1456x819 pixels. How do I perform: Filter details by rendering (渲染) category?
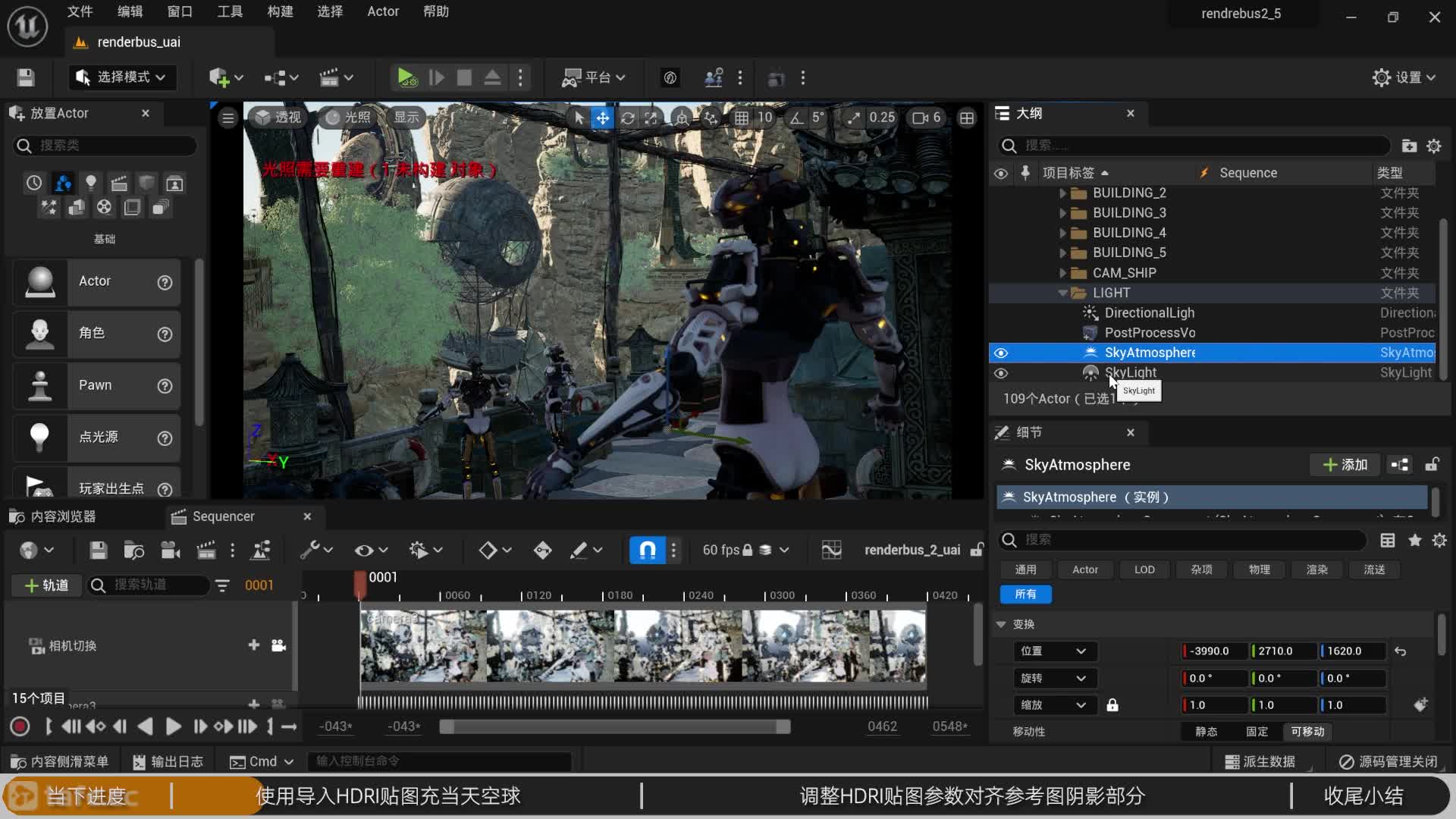1316,570
